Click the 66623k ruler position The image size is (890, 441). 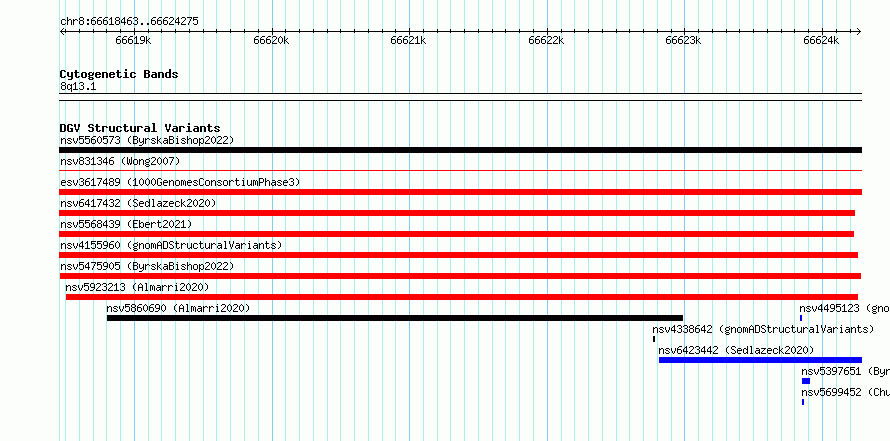point(684,40)
